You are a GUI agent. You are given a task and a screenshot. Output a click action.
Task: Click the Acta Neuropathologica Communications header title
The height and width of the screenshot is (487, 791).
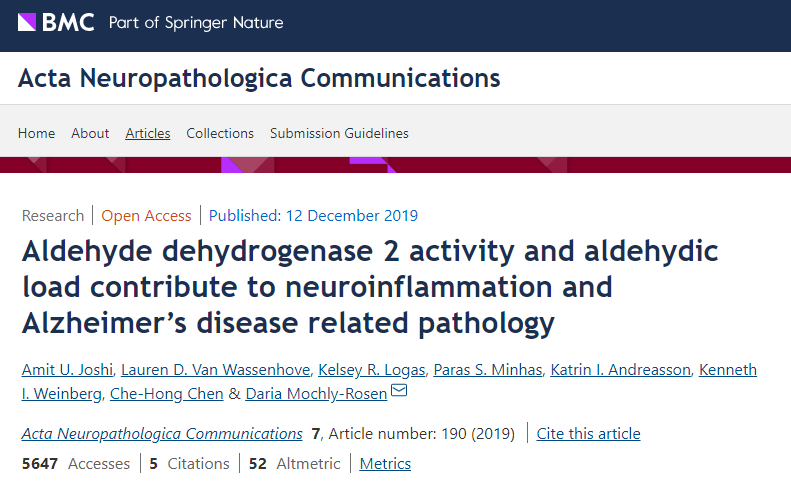pyautogui.click(x=259, y=78)
